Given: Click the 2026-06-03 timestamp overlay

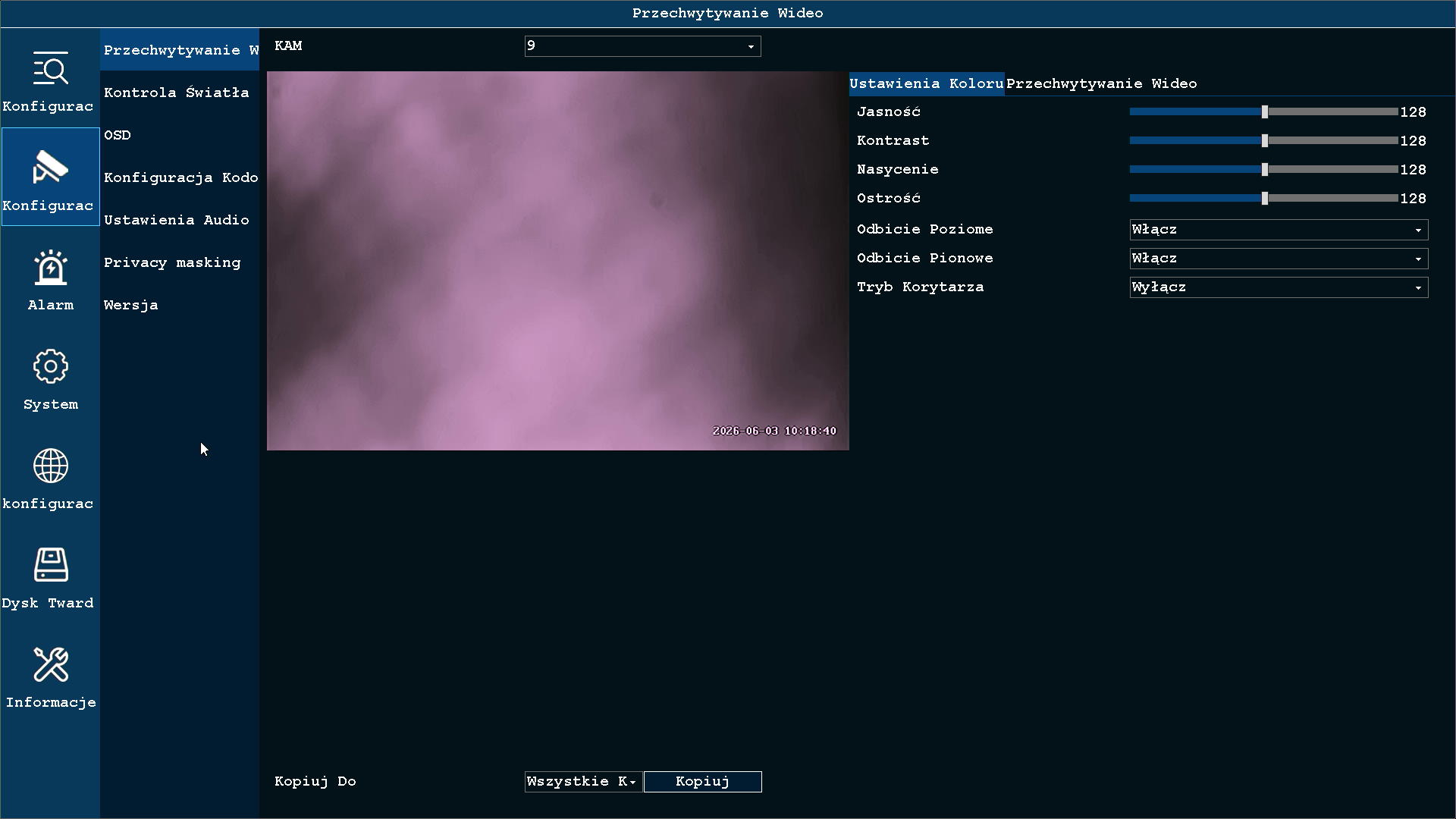Looking at the screenshot, I should (774, 431).
